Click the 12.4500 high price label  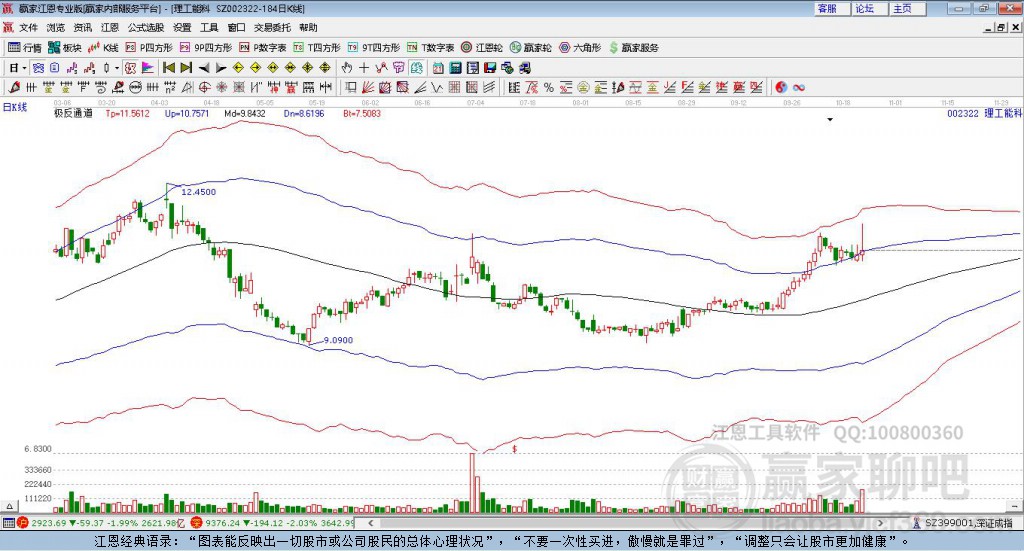pyautogui.click(x=199, y=192)
